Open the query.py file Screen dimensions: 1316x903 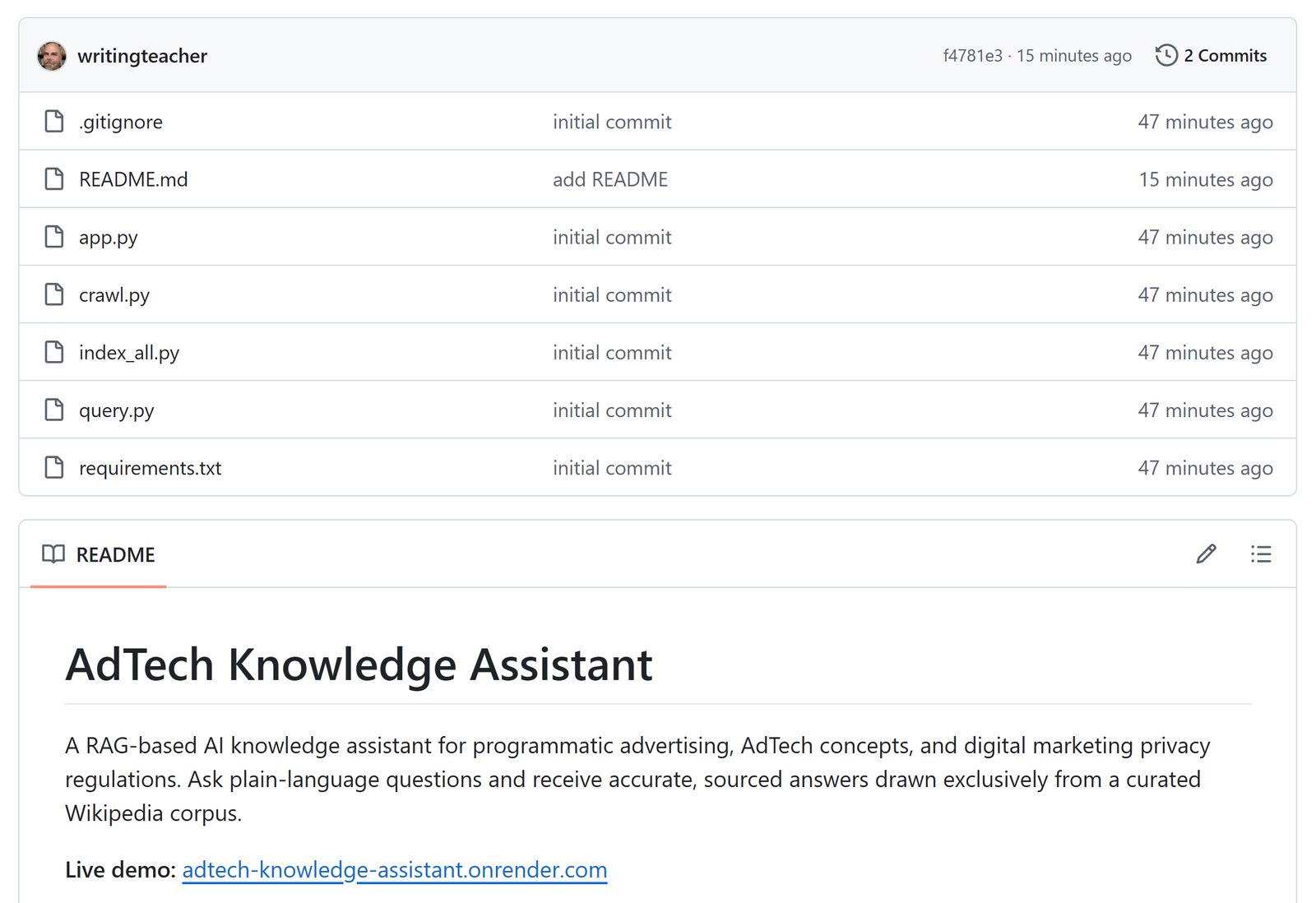[x=115, y=410]
